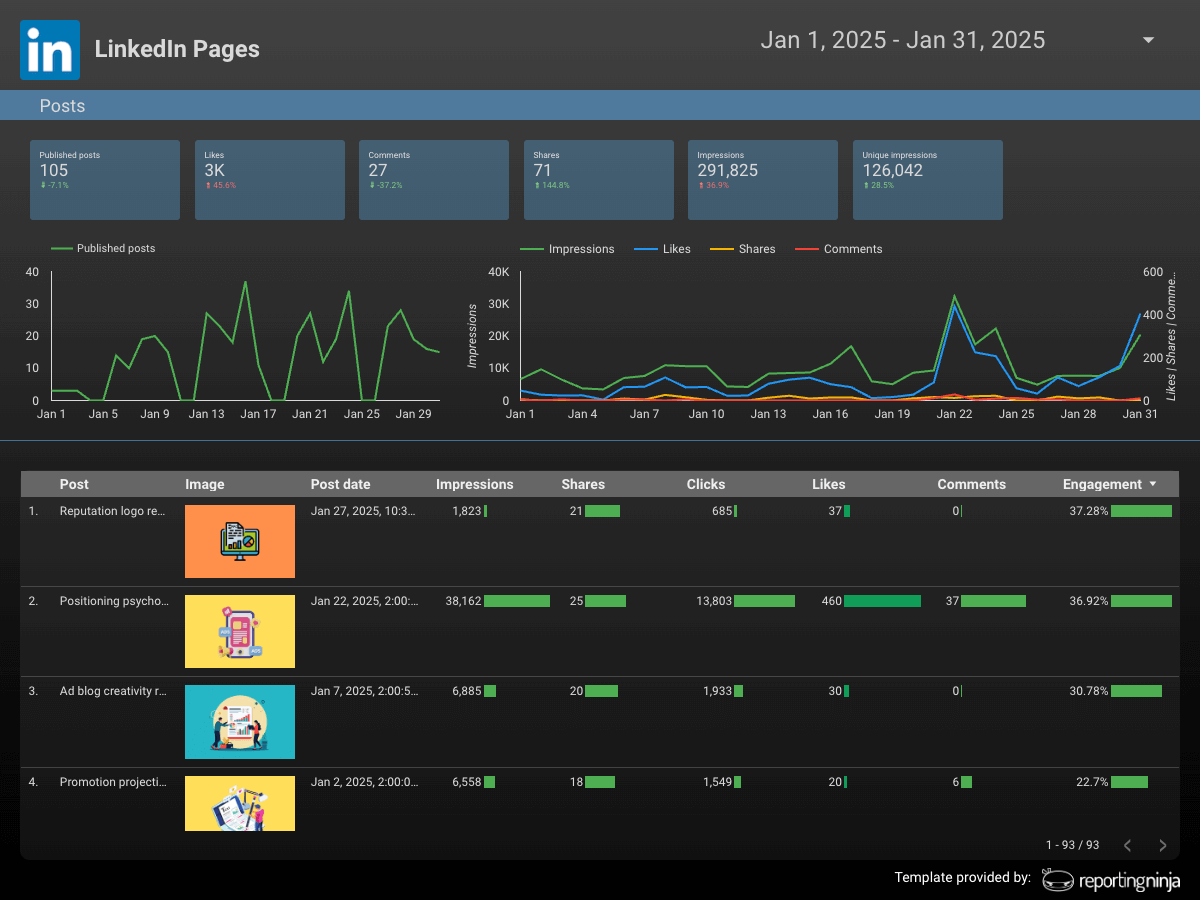The image size is (1200, 900).
Task: Click the '1 - 93 / 93' pagination text
Action: (1072, 845)
